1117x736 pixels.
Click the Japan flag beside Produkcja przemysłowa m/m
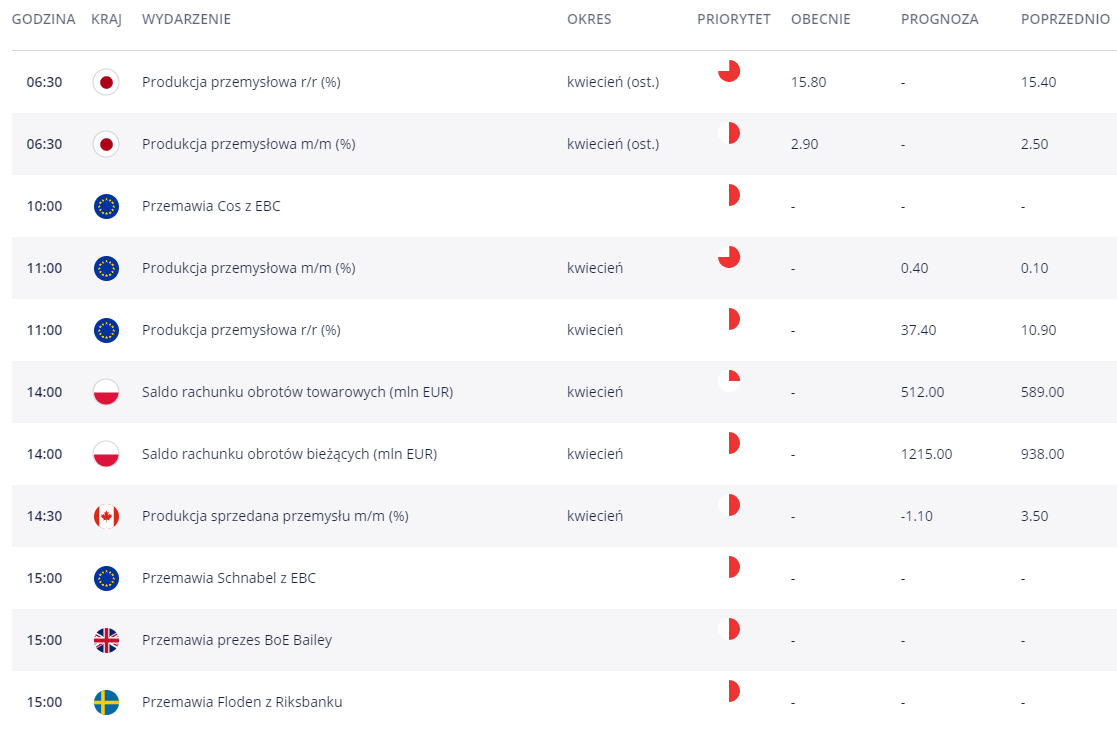(106, 144)
